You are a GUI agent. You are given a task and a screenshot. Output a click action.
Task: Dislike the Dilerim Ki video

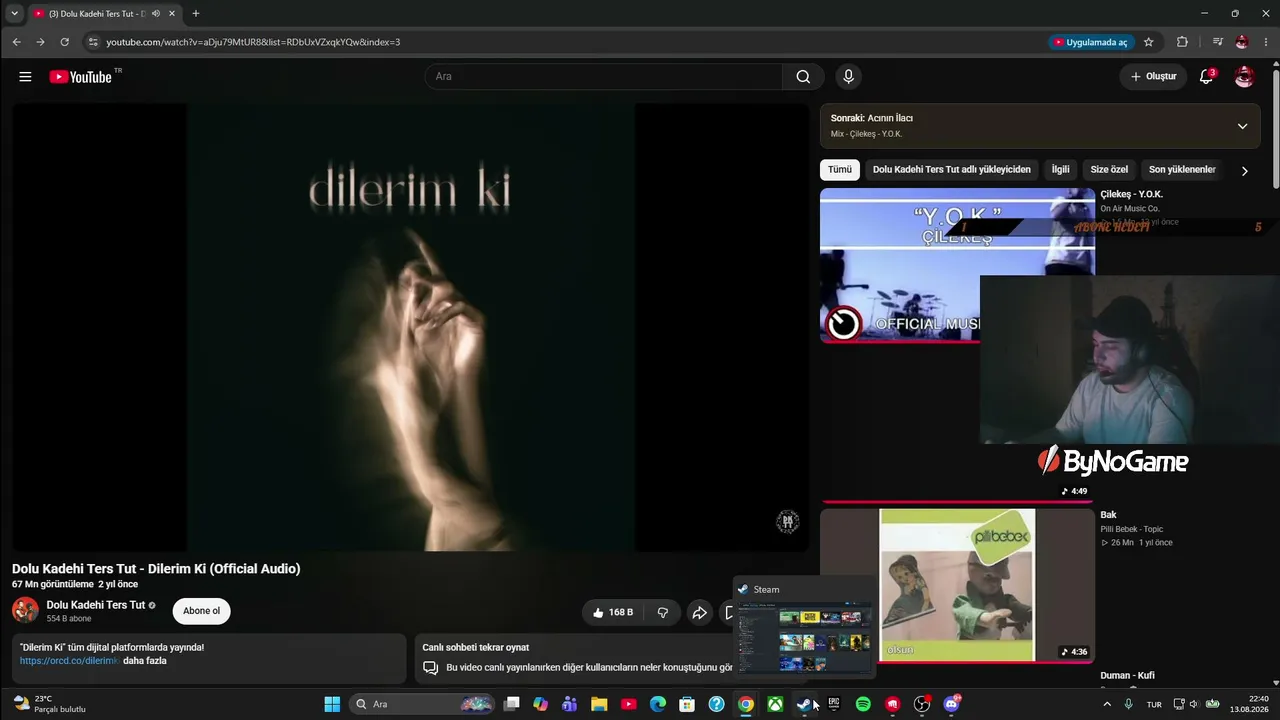pos(663,612)
